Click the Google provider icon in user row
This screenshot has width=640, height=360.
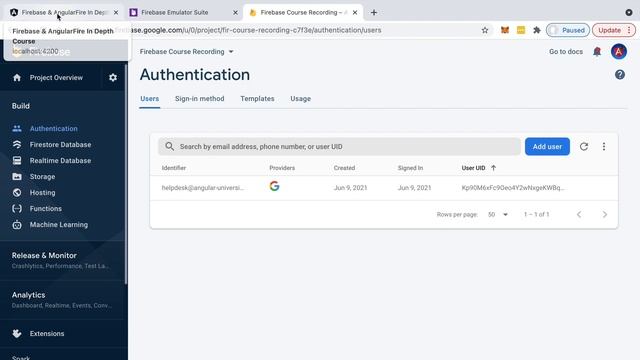[274, 186]
